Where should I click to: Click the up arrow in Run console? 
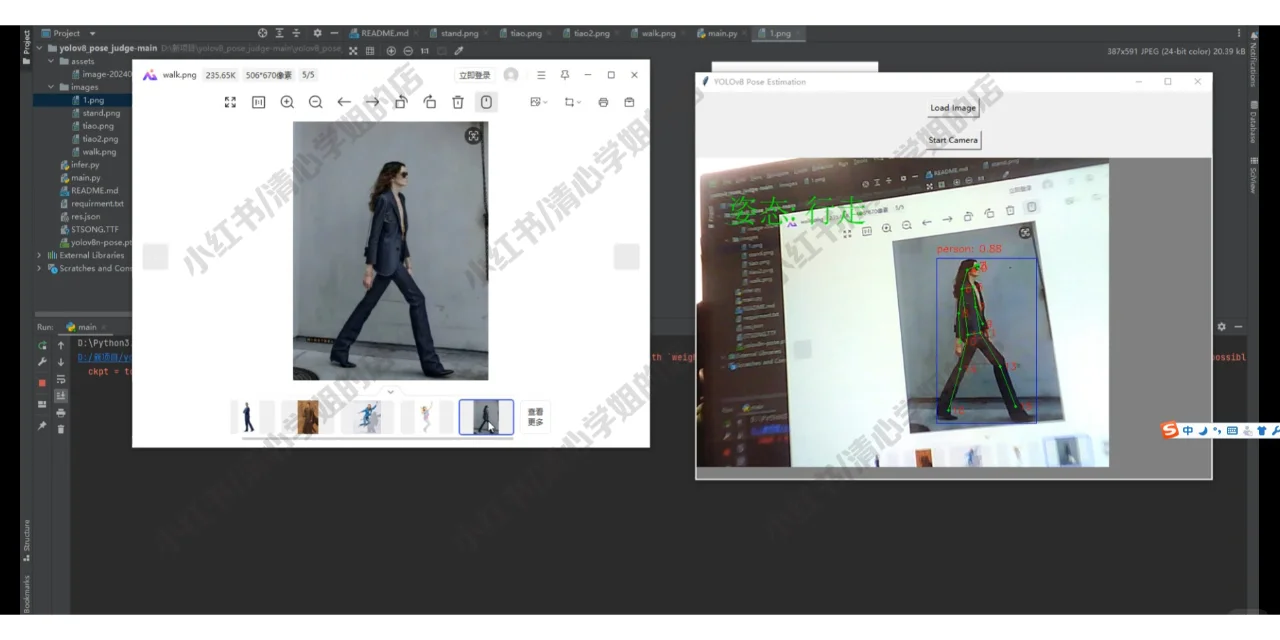(x=61, y=345)
